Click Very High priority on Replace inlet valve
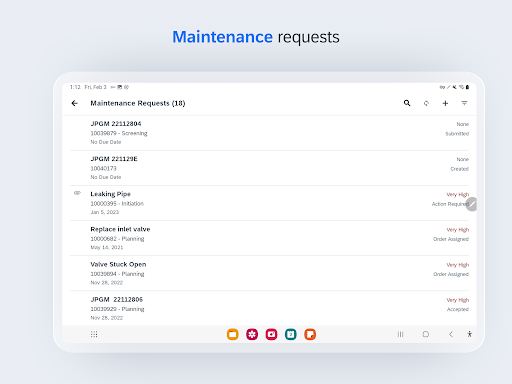This screenshot has width=512, height=384. (458, 230)
